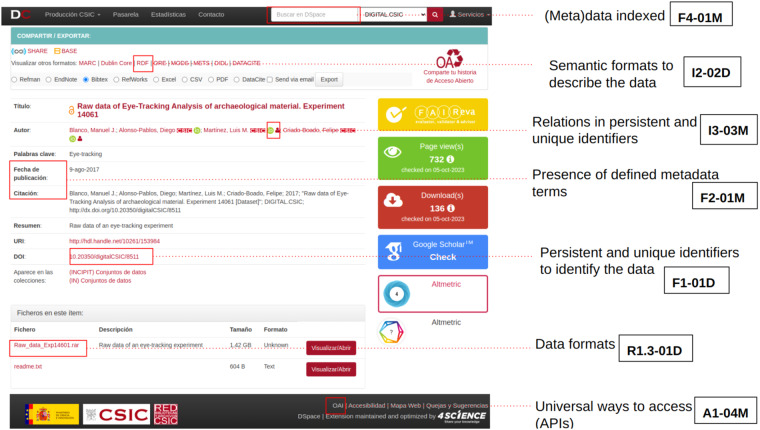The image size is (760, 430).
Task: Click the red search magnifier button
Action: point(435,15)
